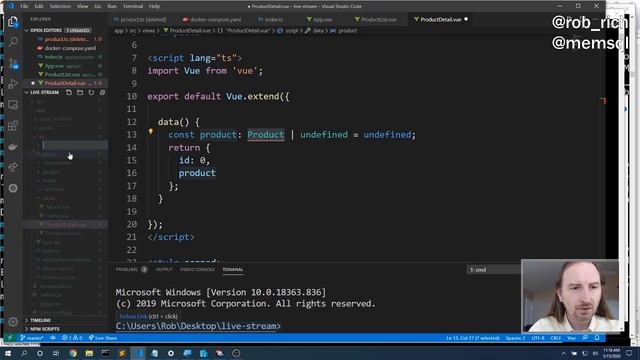Screen dimensions: 640x360
Task: Open the Selection menu
Action: 60,6
